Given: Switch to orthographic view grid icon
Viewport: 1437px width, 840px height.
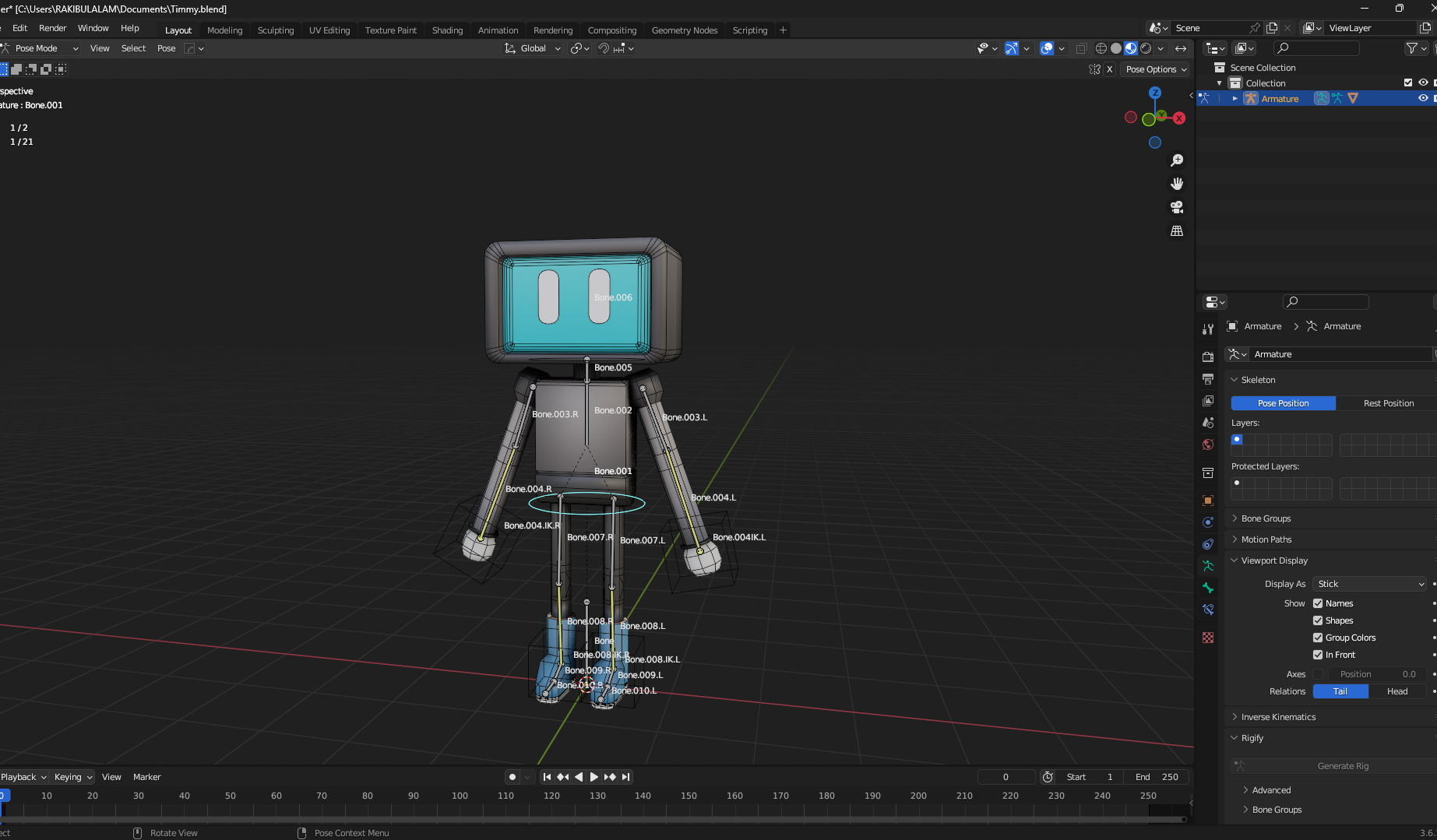Looking at the screenshot, I should click(1177, 231).
